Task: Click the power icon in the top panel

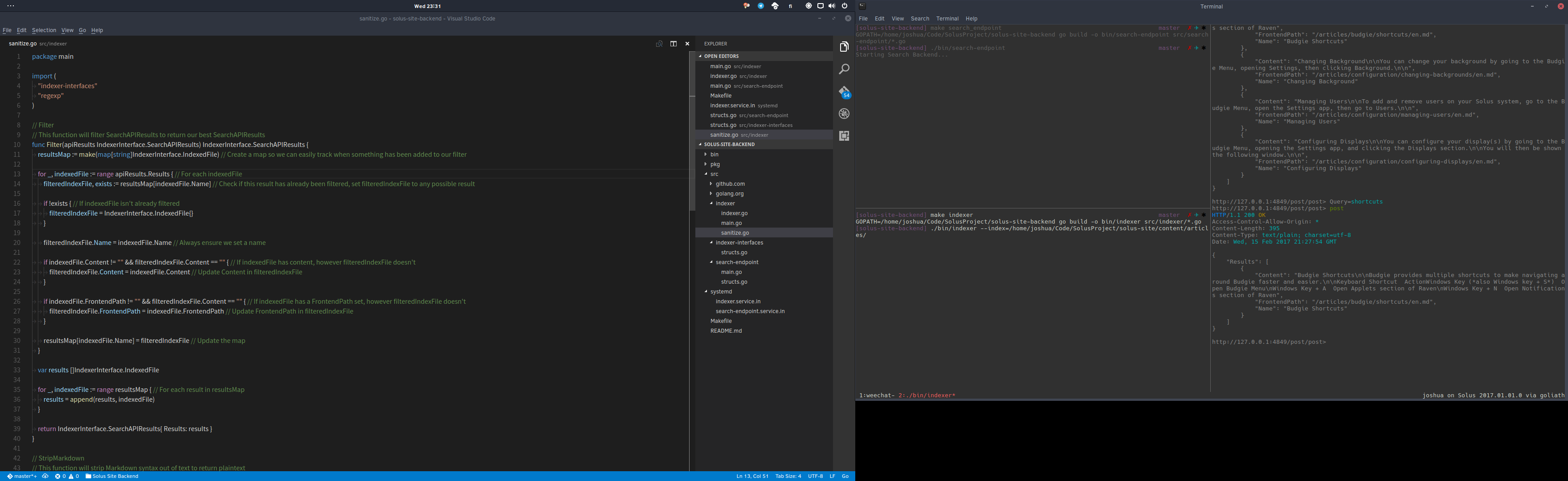Action: click(x=844, y=6)
